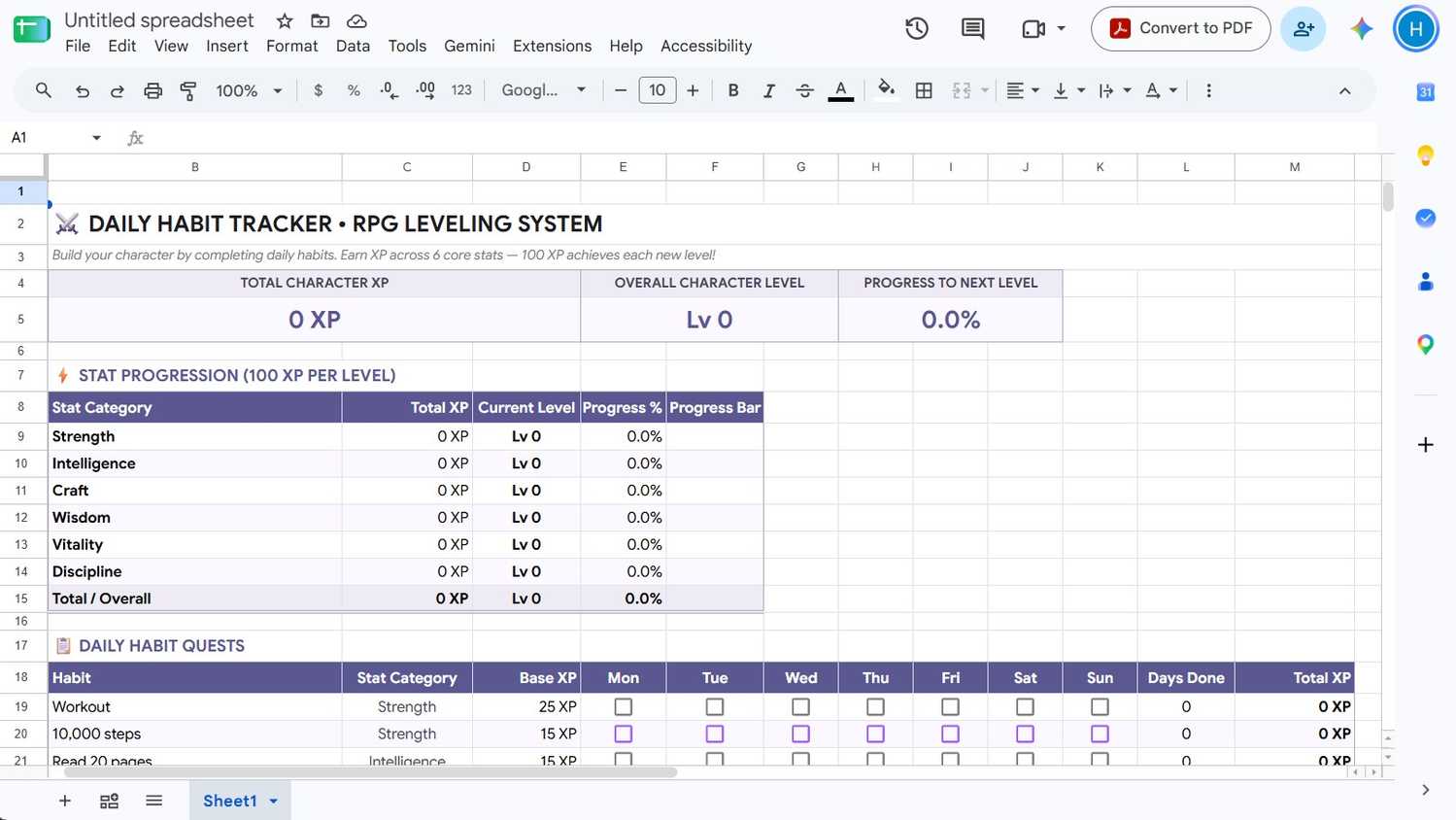Undo the last action
The image size is (1456, 820).
(x=83, y=90)
